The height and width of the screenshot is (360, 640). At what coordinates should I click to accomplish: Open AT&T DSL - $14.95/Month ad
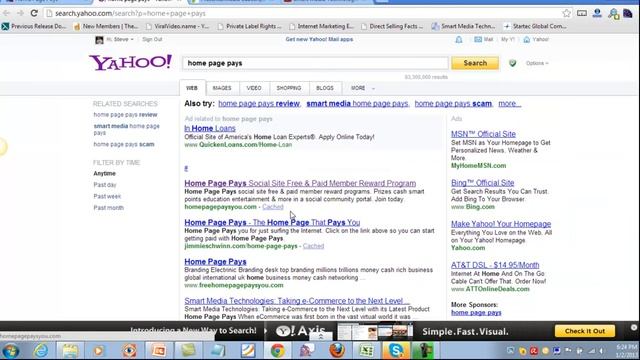(x=495, y=265)
